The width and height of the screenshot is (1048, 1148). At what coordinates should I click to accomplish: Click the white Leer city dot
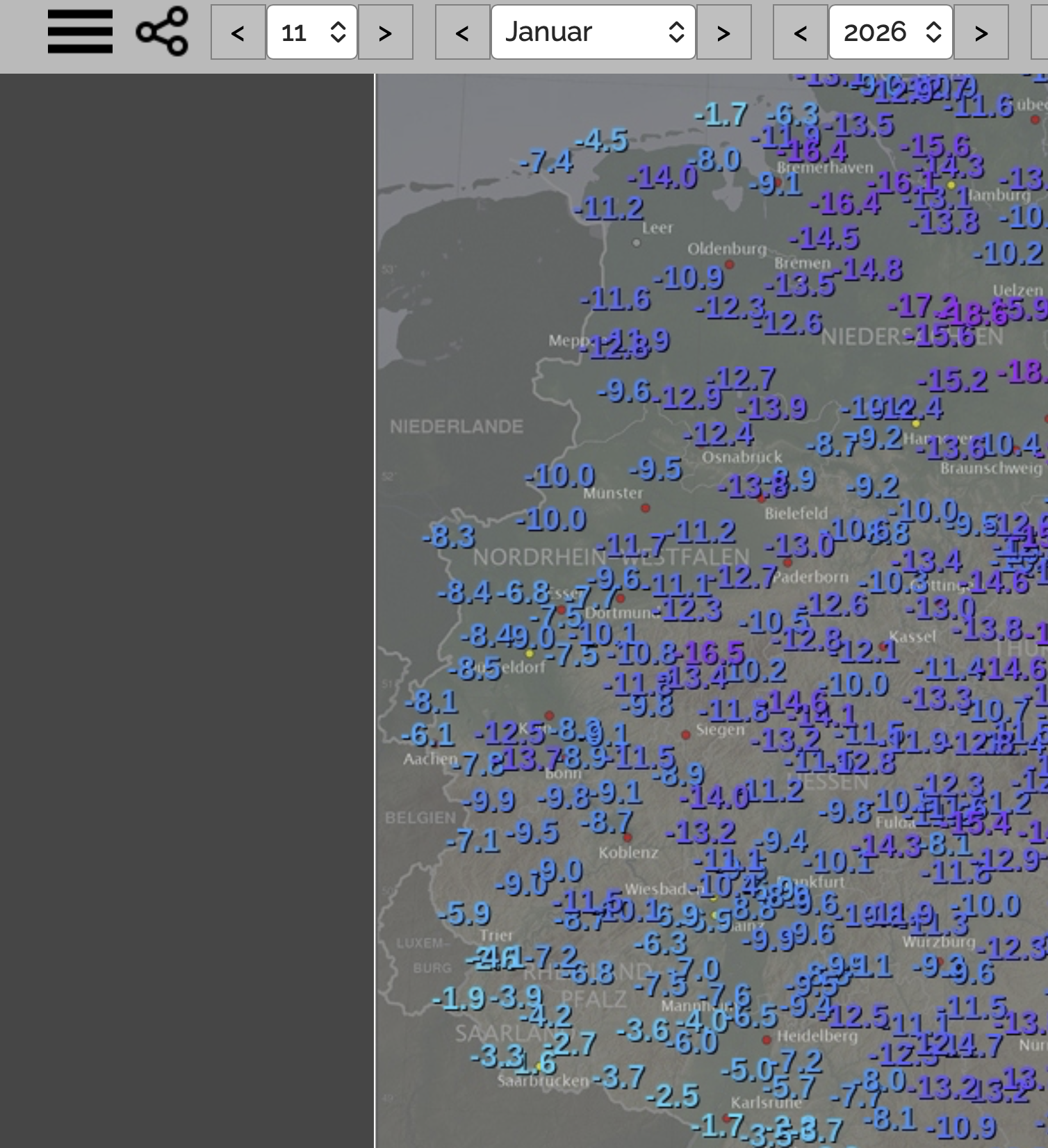636,243
